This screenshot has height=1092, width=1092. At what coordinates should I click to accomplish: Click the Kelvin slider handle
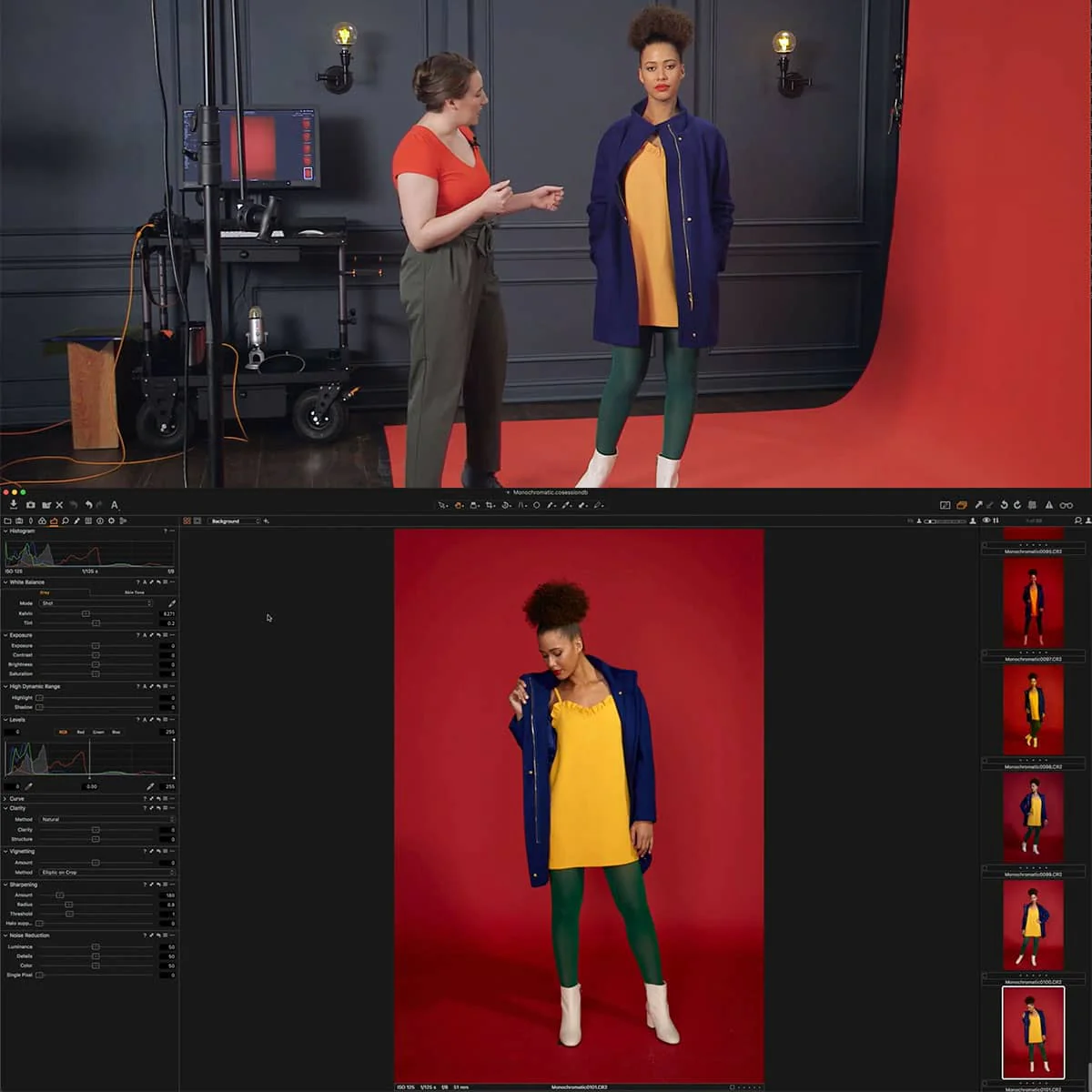pyautogui.click(x=86, y=613)
